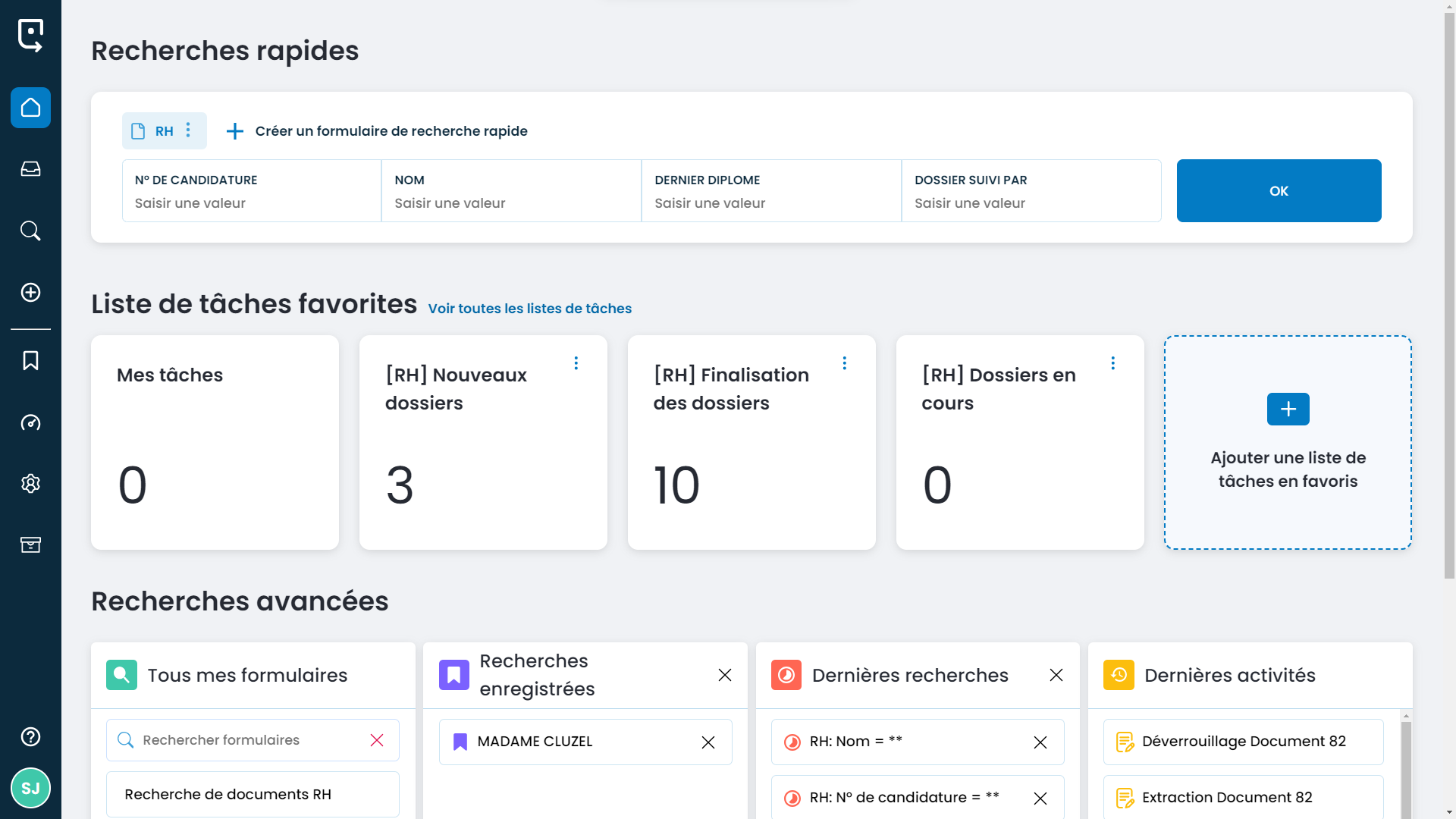1456x819 pixels.
Task: Click the main page vertical scrollbar
Action: pos(1449,296)
